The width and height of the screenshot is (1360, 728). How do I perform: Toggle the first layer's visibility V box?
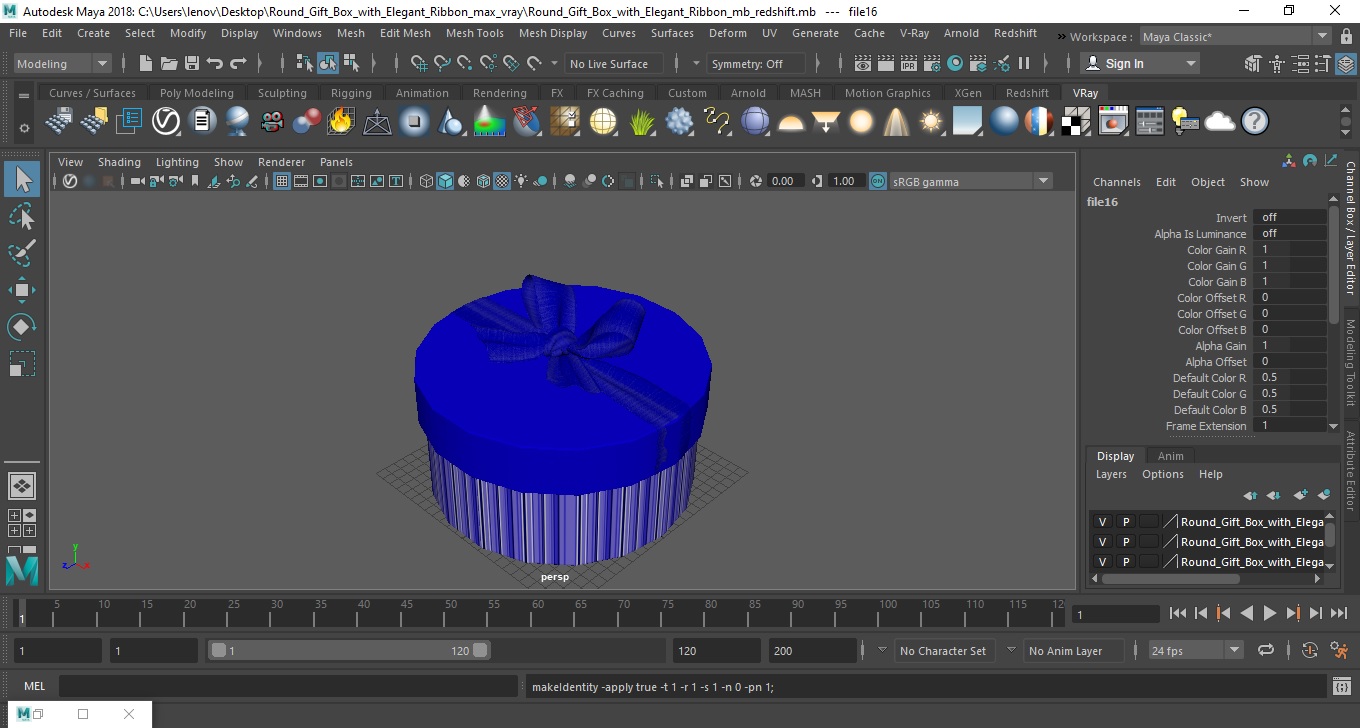[1103, 522]
